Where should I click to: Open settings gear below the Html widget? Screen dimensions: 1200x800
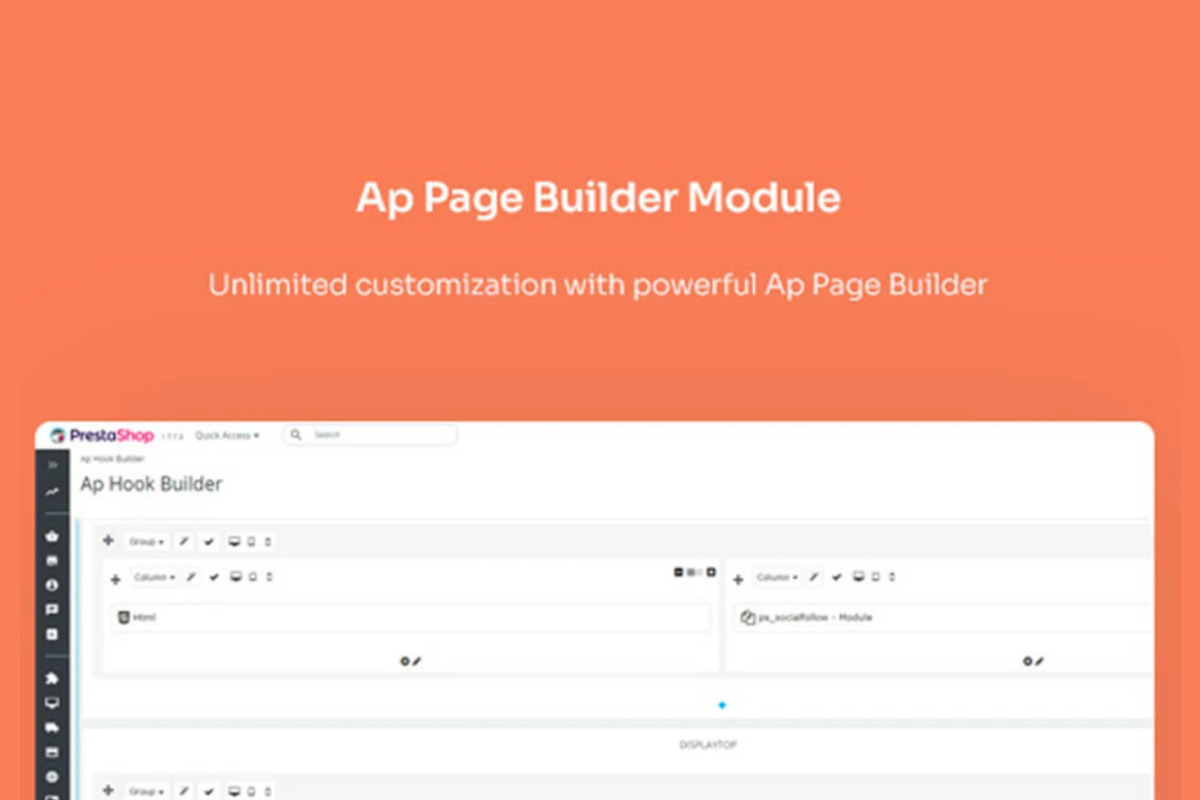pyautogui.click(x=405, y=661)
